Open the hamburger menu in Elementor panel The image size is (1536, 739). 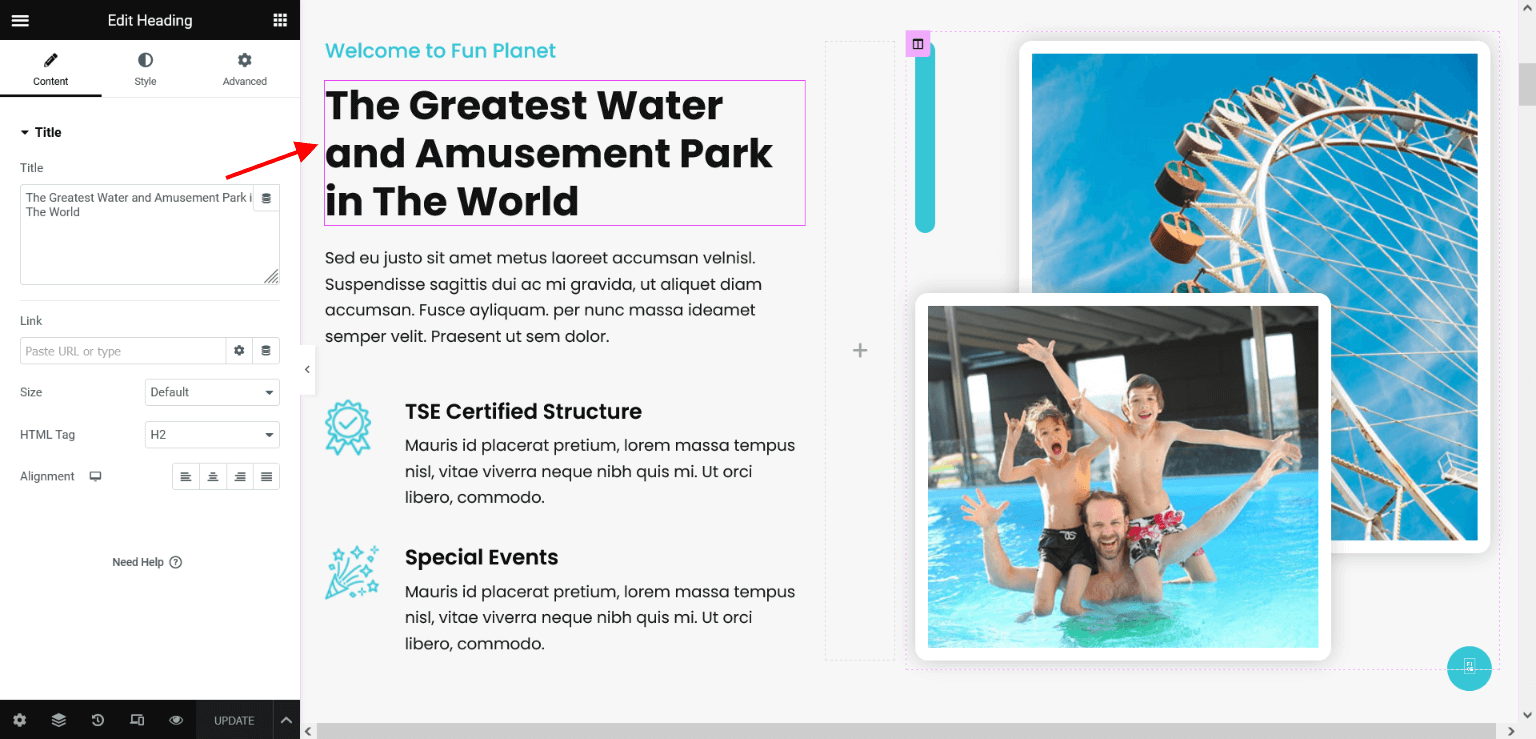(20, 20)
